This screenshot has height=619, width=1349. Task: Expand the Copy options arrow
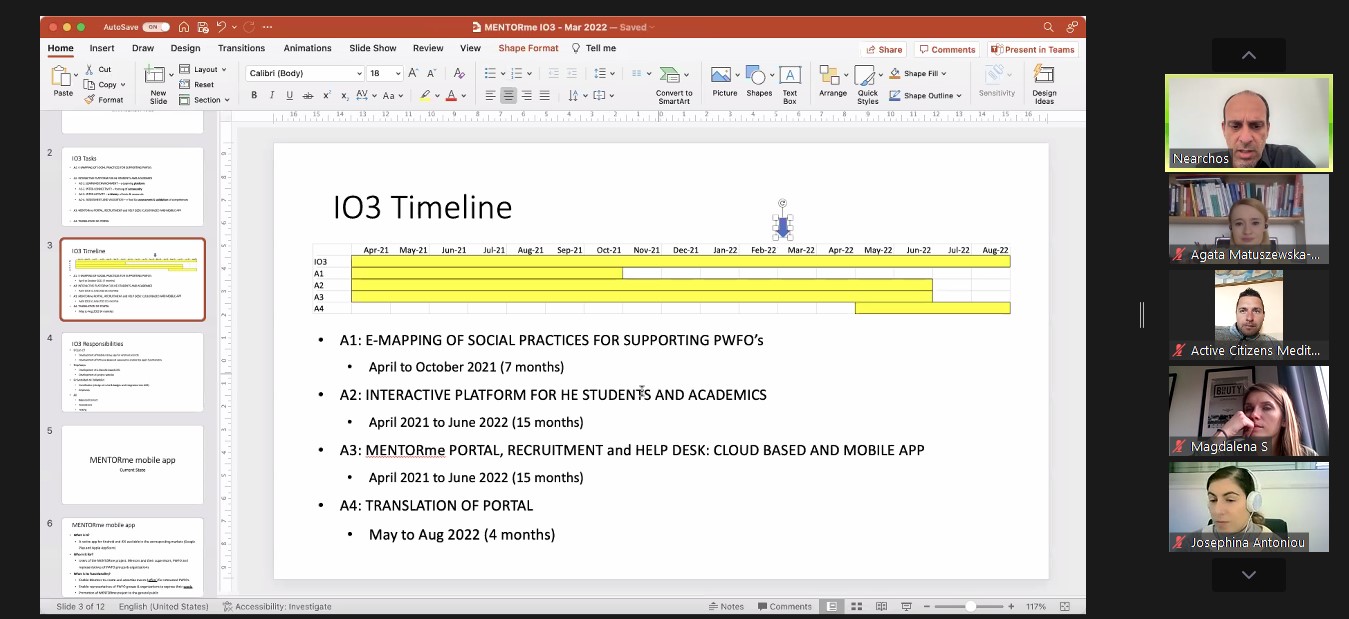click(x=122, y=85)
